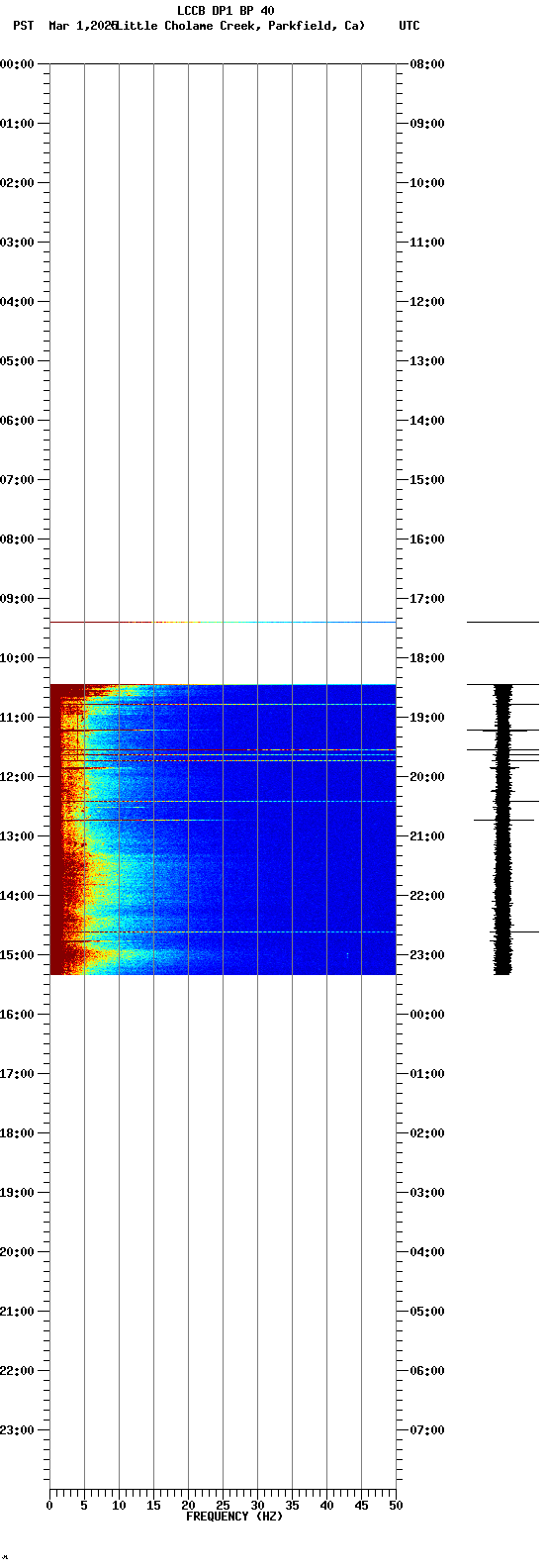Click the frequency axis value 10
Image resolution: width=546 pixels, height=1568 pixels.
(119, 1506)
